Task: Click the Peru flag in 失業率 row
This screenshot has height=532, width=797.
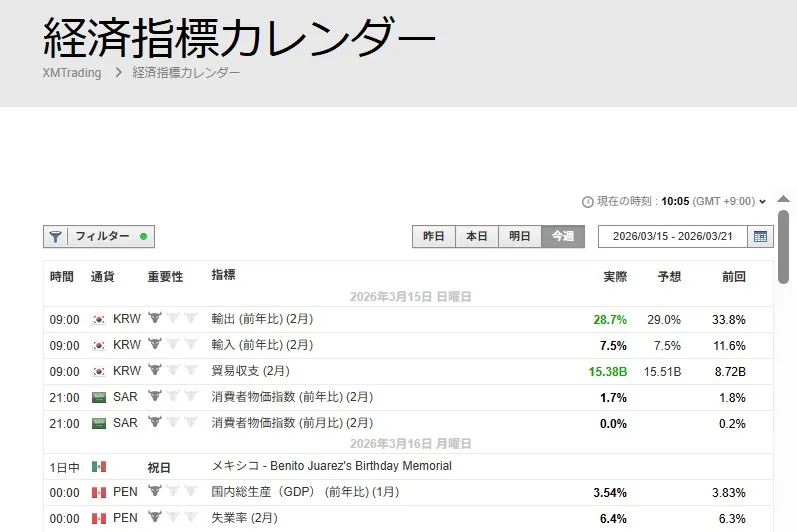Action: (x=99, y=518)
